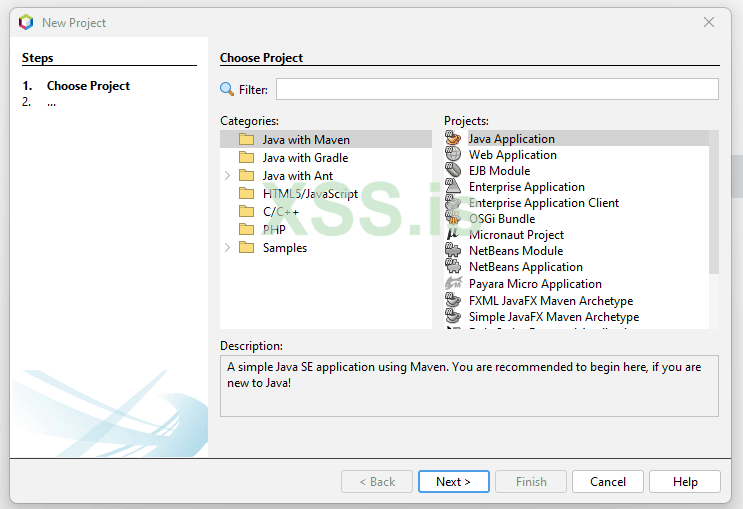Click the EJB Module bean icon
This screenshot has width=743, height=509.
453,170
